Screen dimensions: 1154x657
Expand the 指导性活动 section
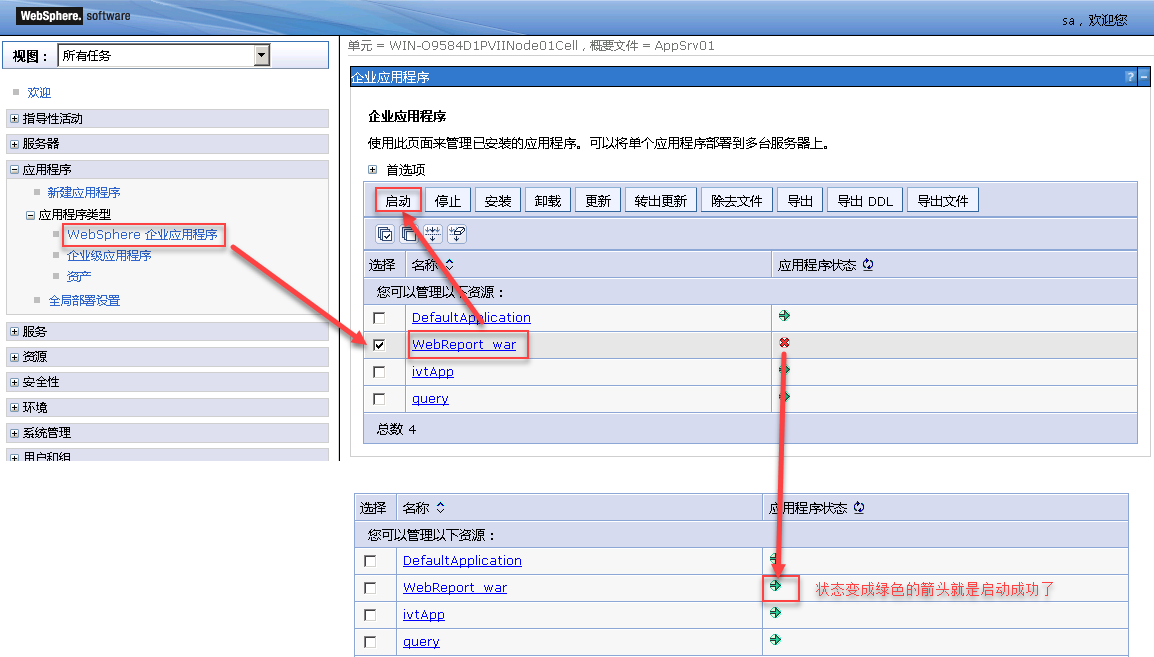(14, 118)
